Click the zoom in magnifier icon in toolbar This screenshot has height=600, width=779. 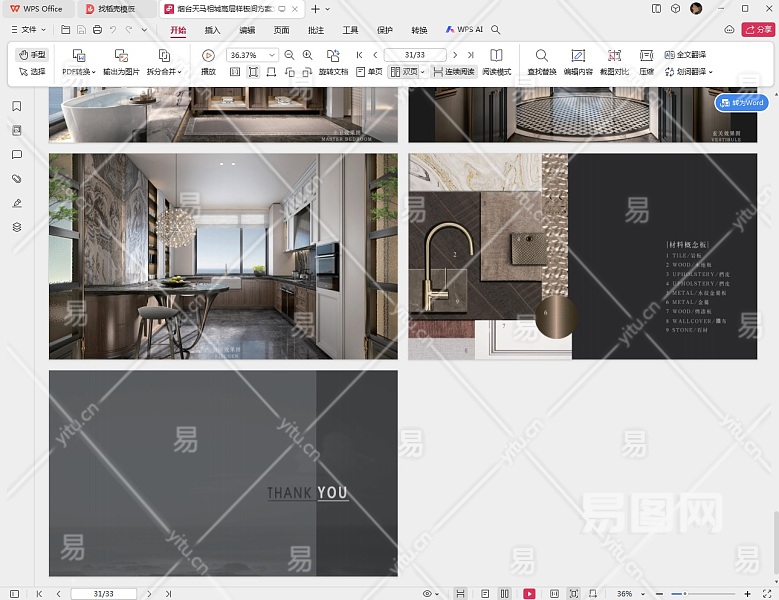[307, 55]
